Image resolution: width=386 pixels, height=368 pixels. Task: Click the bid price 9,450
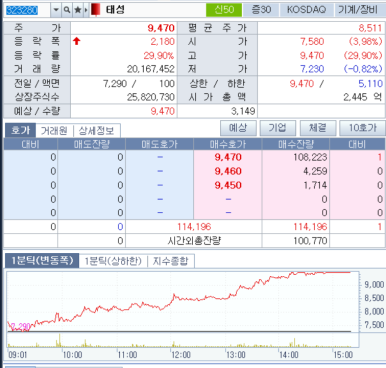228,185
